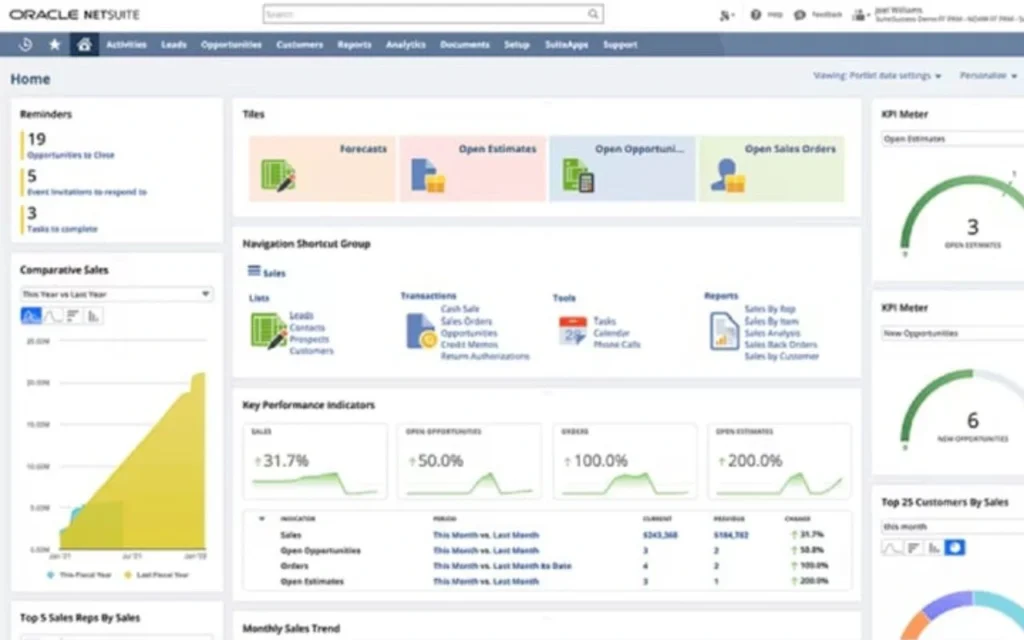Open the Home icon in navigation bar

(84, 45)
